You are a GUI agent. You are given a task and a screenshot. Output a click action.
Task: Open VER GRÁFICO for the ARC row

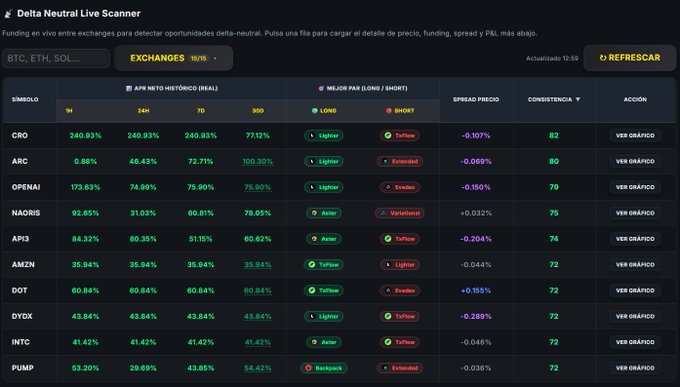point(635,161)
